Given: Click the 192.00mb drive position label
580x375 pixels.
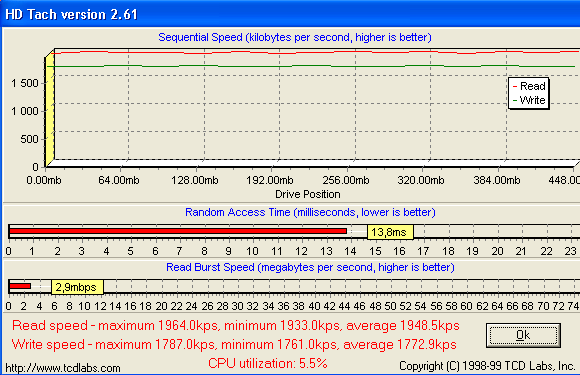Looking at the screenshot, I should click(270, 180).
